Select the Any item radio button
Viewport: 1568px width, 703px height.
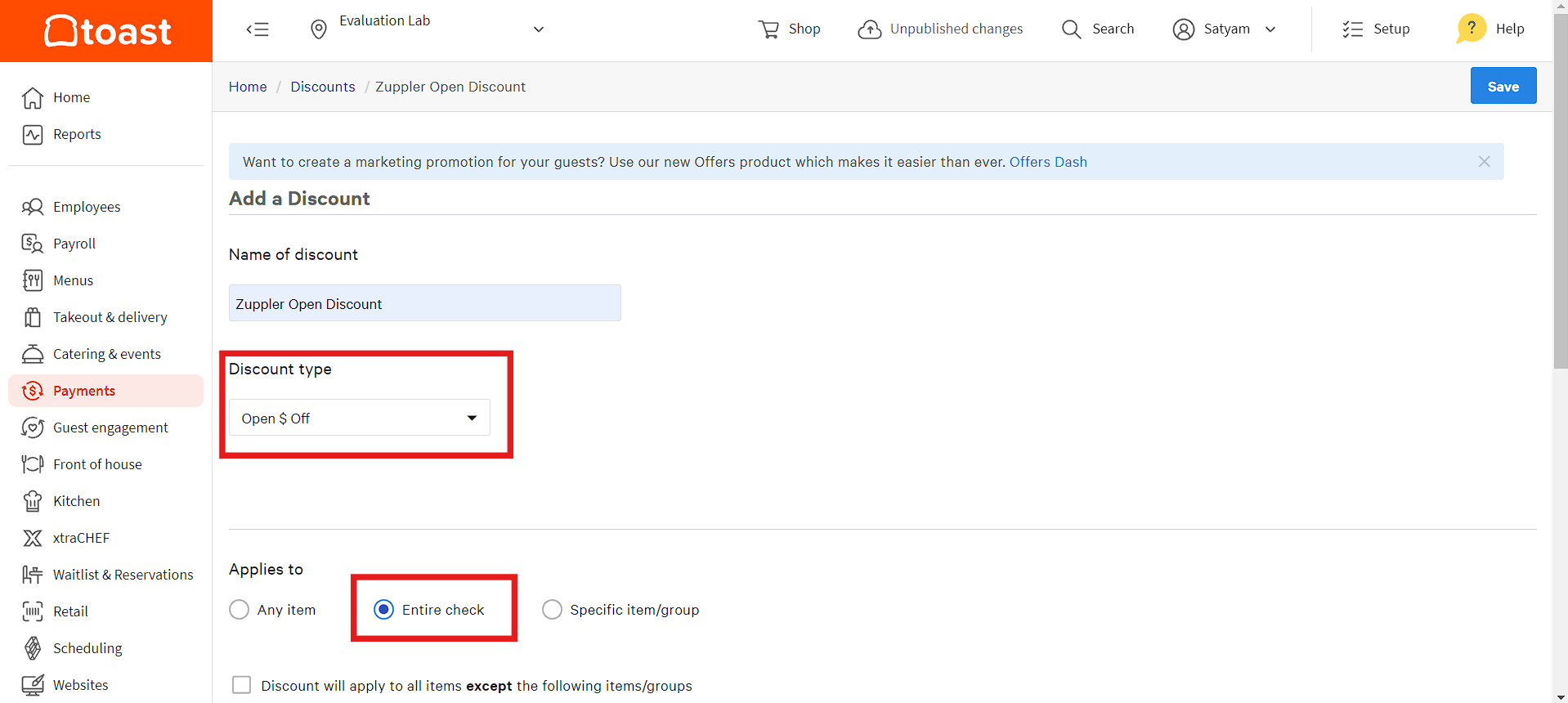239,610
